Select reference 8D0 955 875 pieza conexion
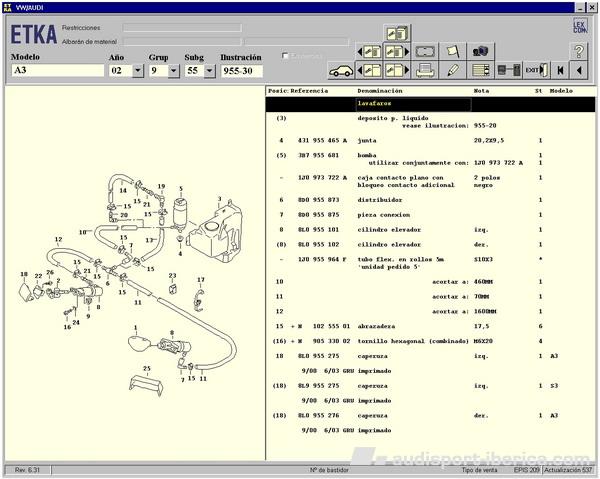 coord(430,215)
